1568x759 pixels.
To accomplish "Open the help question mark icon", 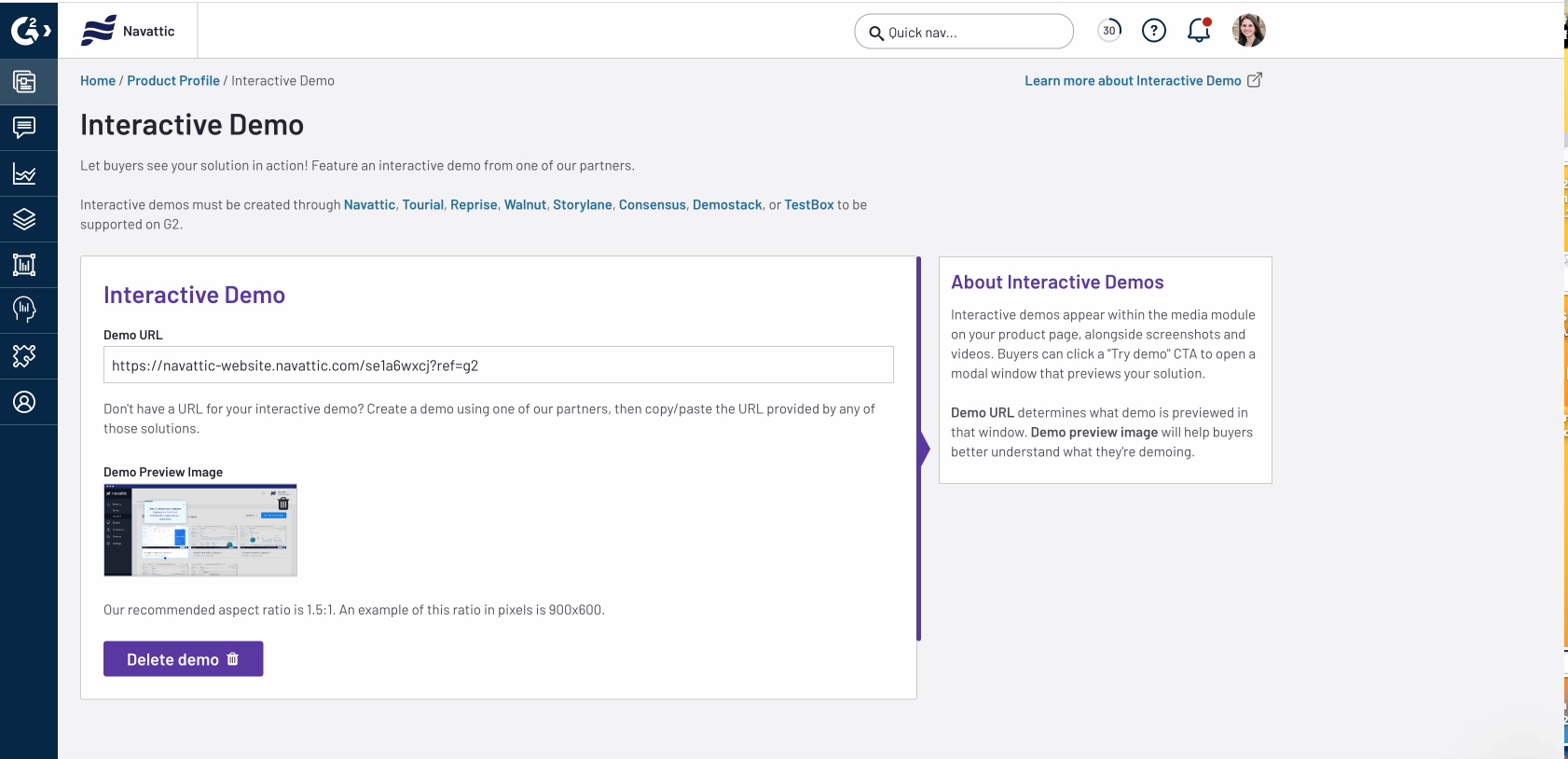I will click(x=1153, y=31).
